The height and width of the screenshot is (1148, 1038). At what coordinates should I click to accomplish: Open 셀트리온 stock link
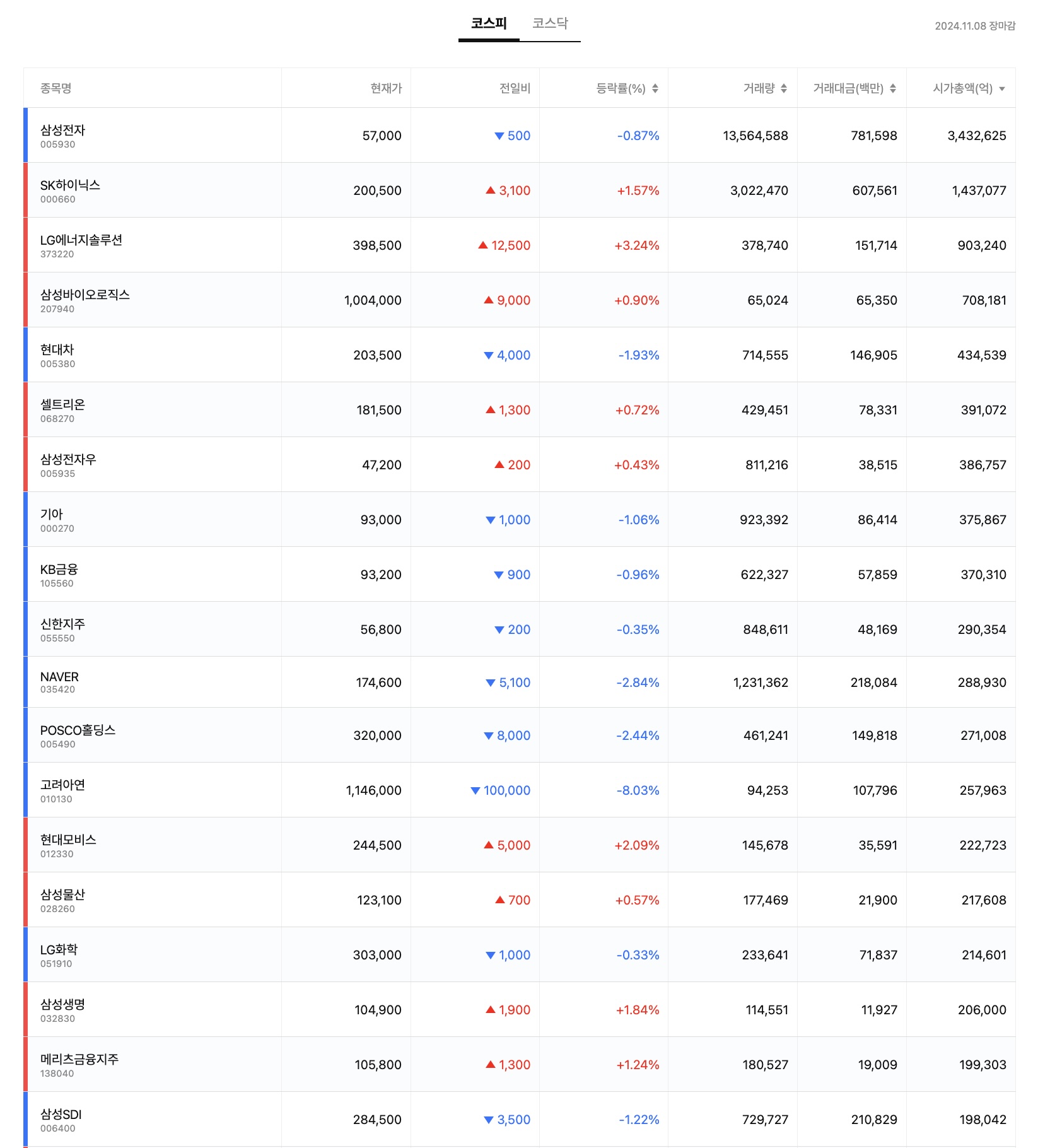[x=62, y=404]
